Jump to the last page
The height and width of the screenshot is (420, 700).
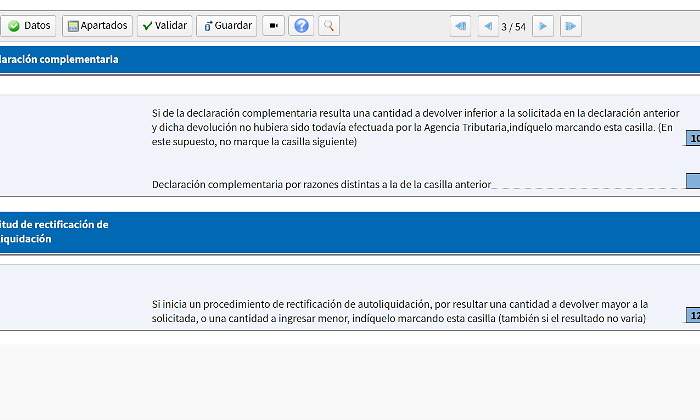click(x=571, y=26)
